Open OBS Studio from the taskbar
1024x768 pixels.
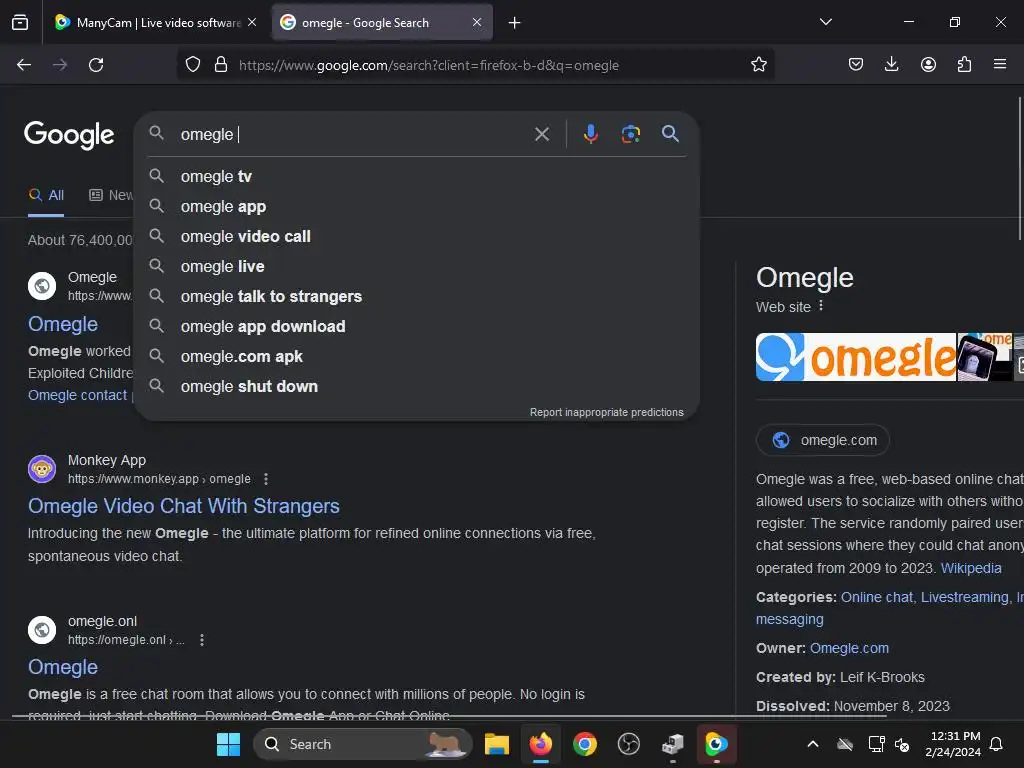point(628,744)
